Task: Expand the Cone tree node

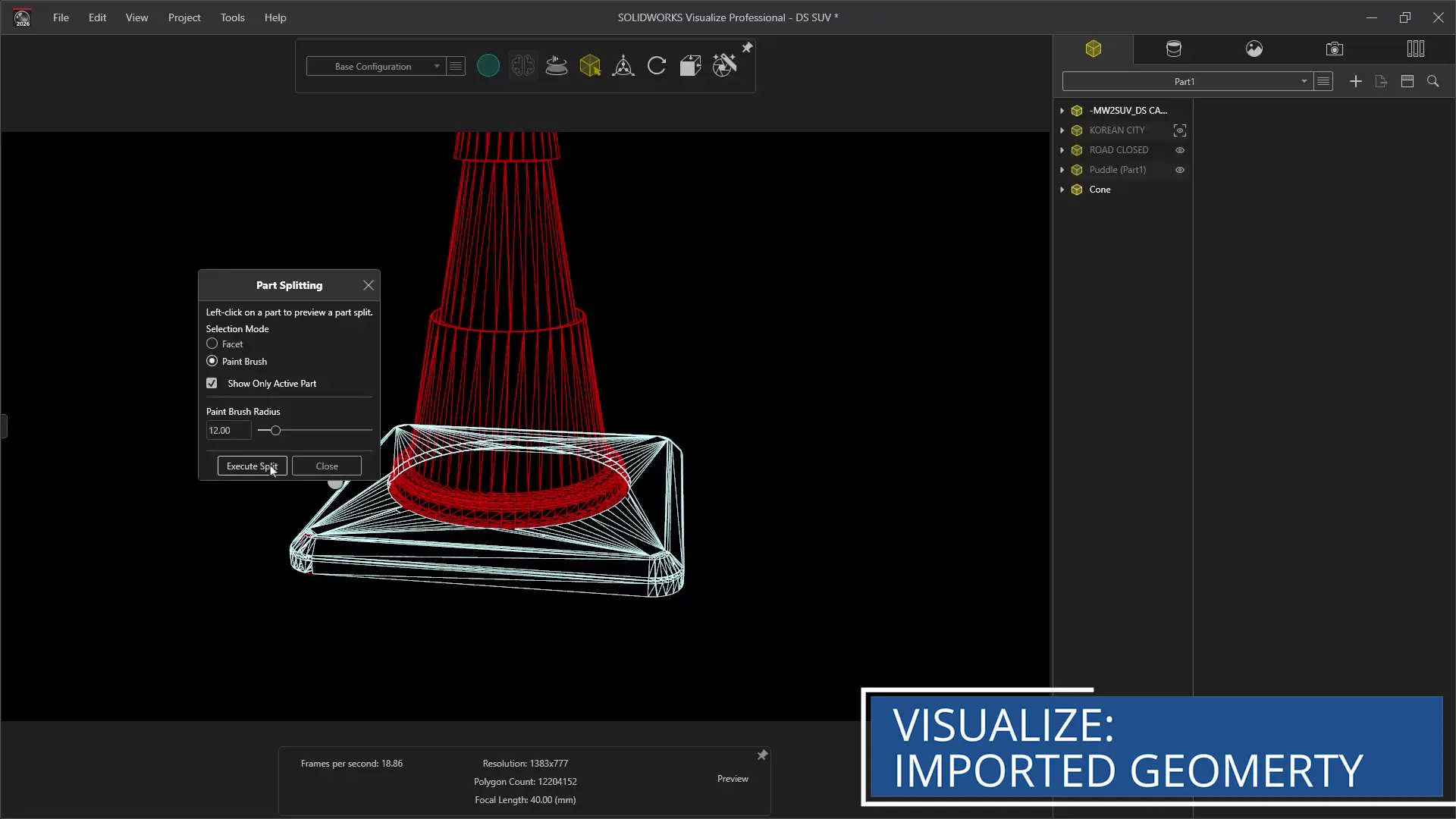Action: click(x=1062, y=190)
